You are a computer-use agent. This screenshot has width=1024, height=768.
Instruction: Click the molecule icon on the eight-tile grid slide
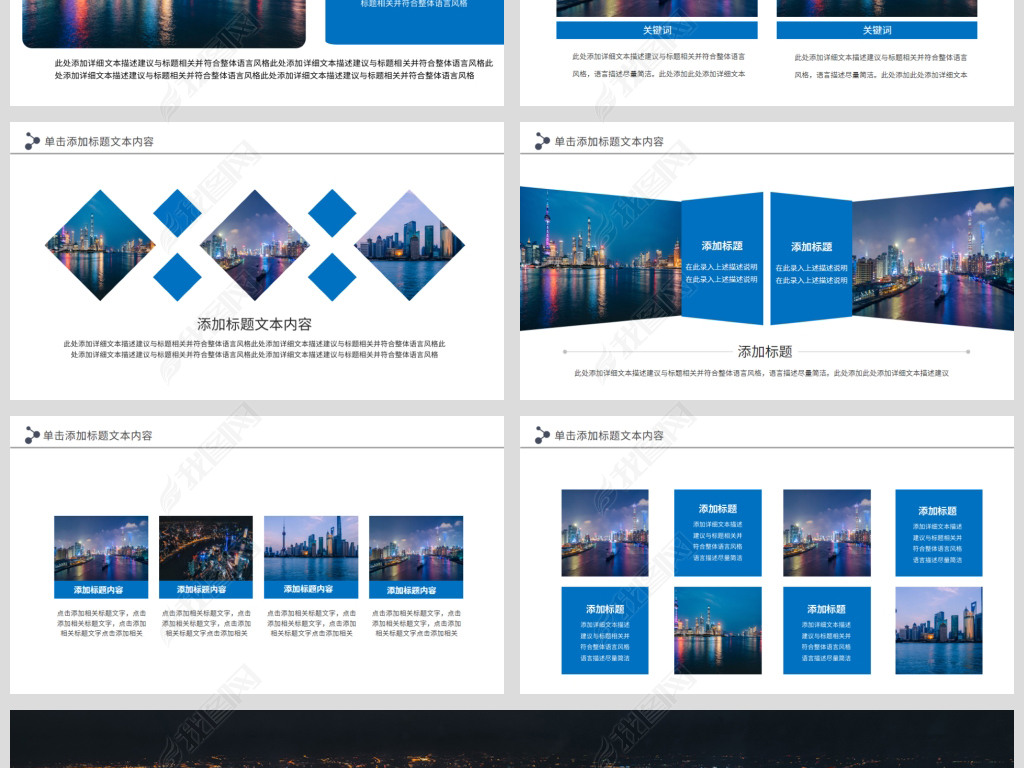coord(542,435)
